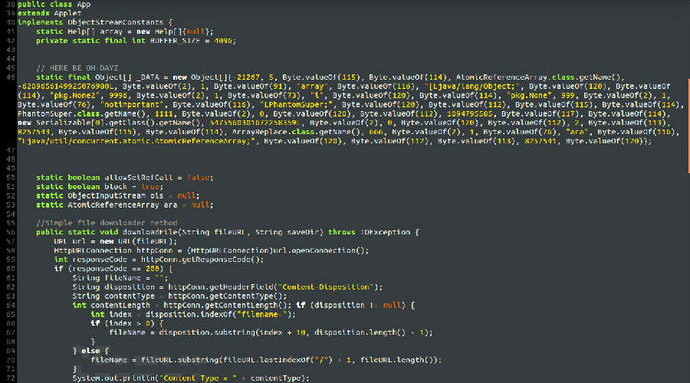
Task: Click the allowSetRefCall variable name
Action: (x=138, y=177)
